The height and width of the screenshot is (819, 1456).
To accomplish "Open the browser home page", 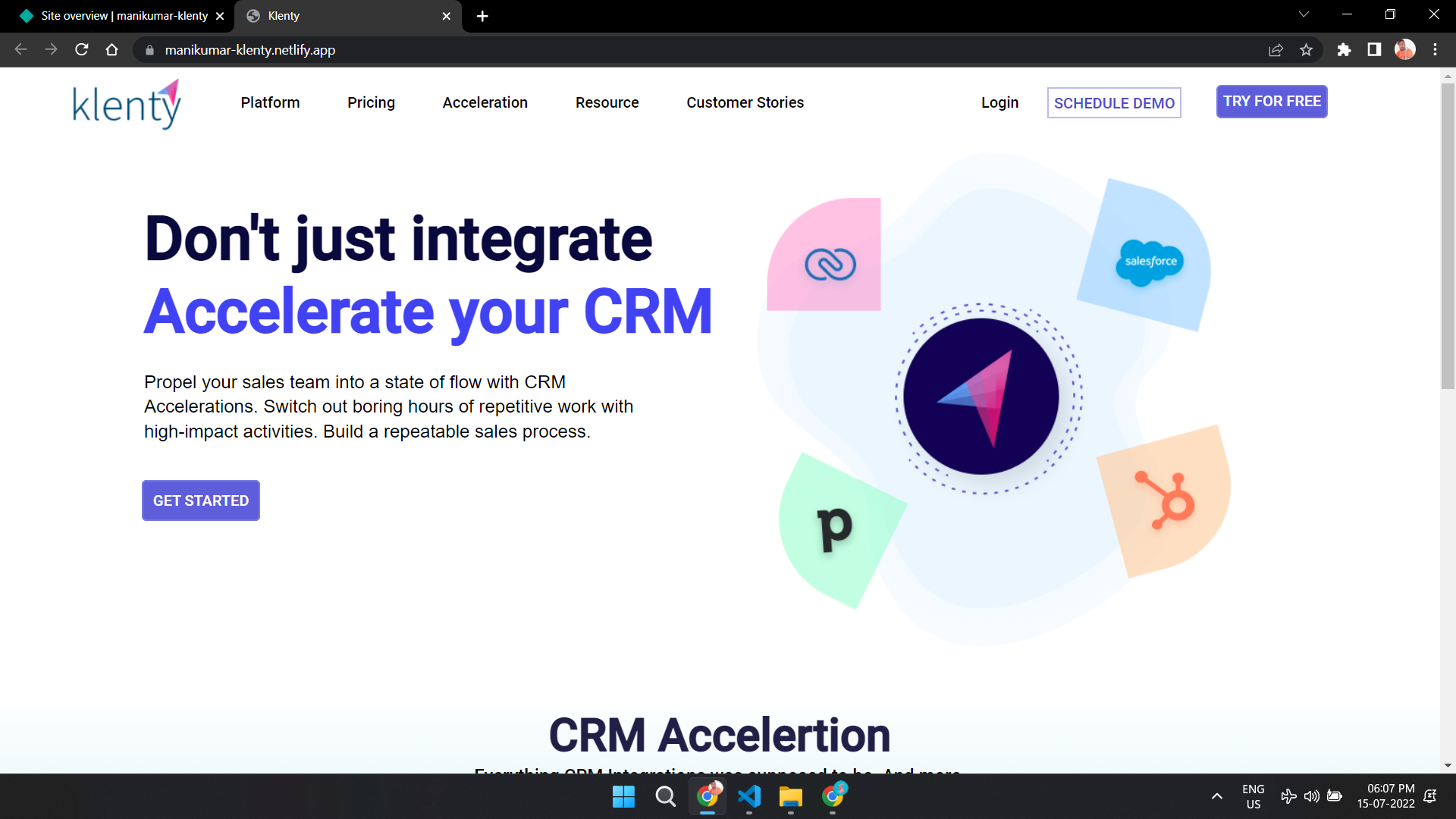I will 112,49.
